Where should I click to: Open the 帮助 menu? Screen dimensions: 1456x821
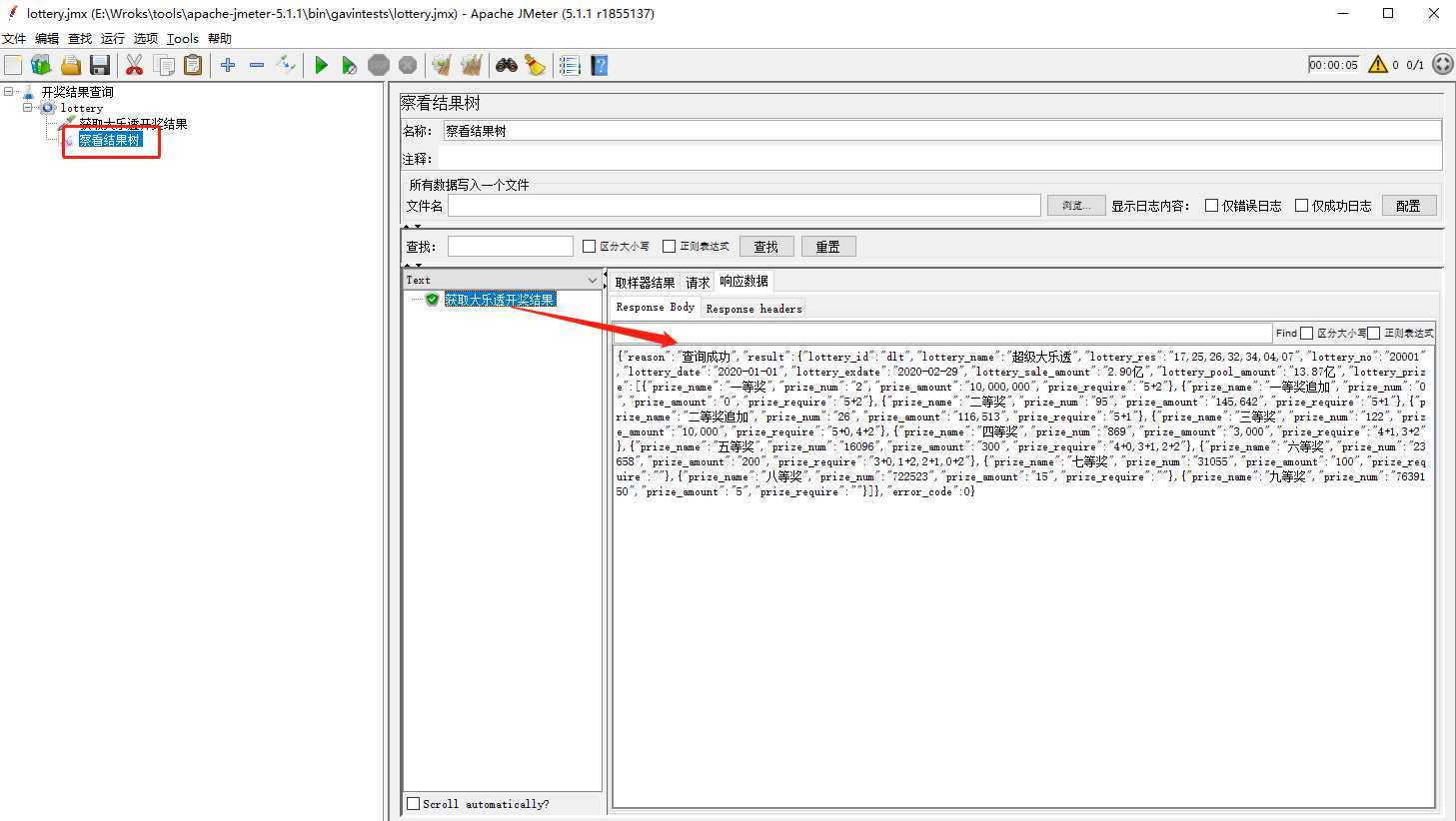(x=220, y=39)
